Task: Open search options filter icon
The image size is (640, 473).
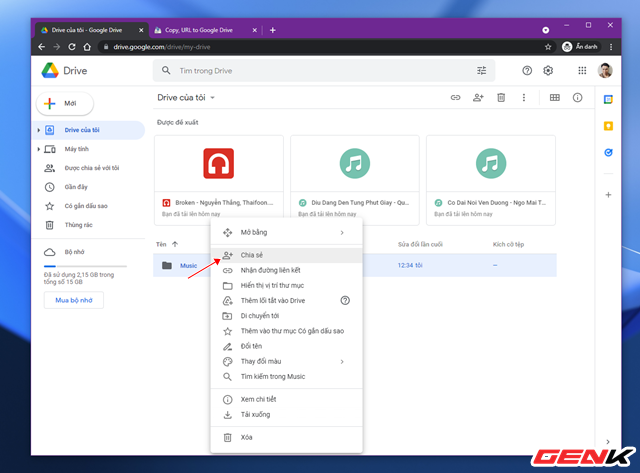Action: pos(482,71)
